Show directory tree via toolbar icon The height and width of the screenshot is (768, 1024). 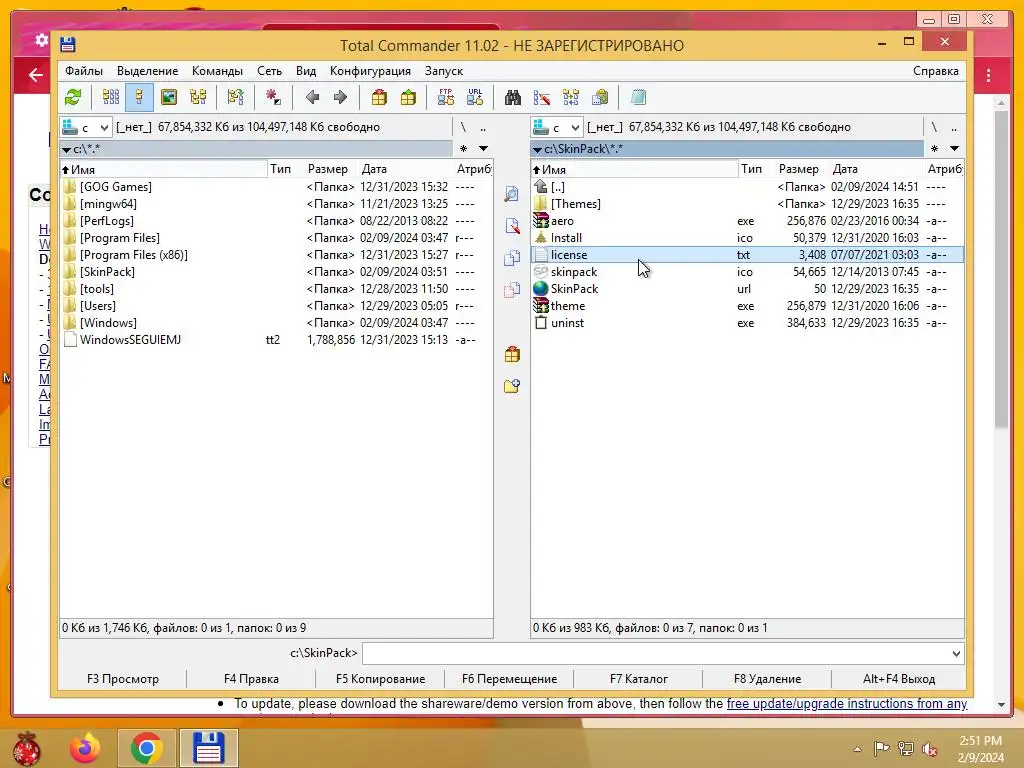point(198,98)
